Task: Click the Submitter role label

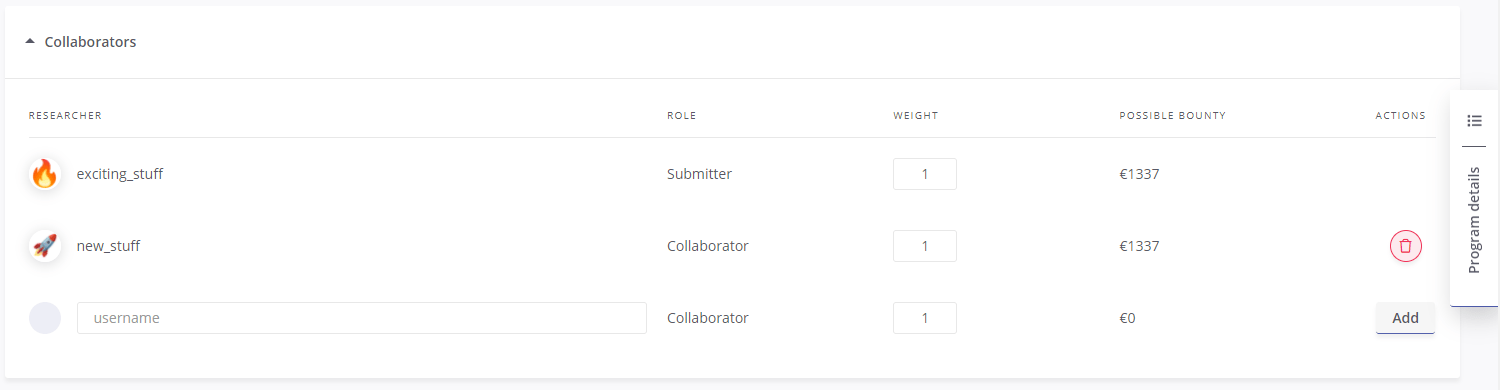Action: (699, 174)
